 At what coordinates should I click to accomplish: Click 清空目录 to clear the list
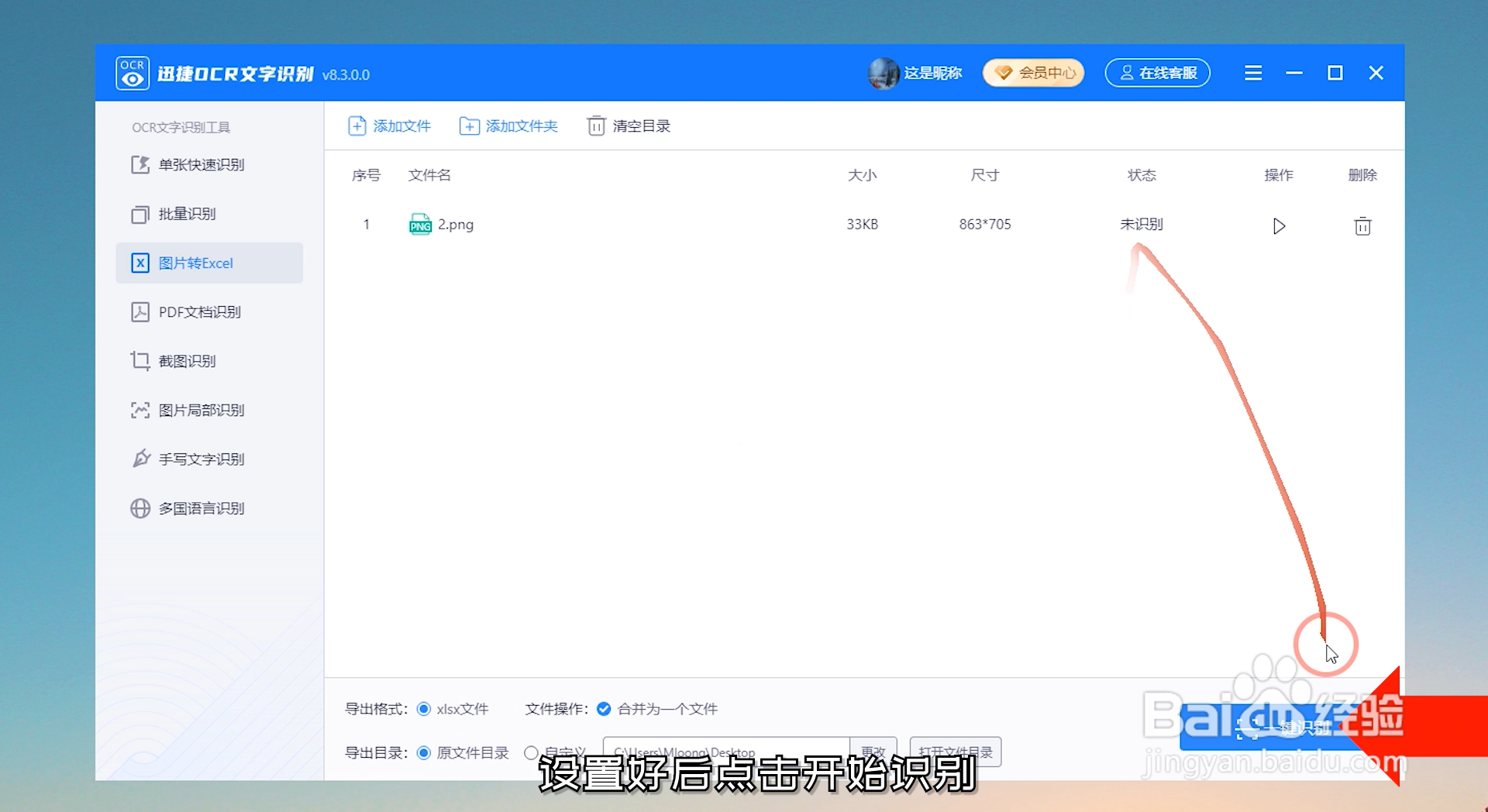pos(629,126)
